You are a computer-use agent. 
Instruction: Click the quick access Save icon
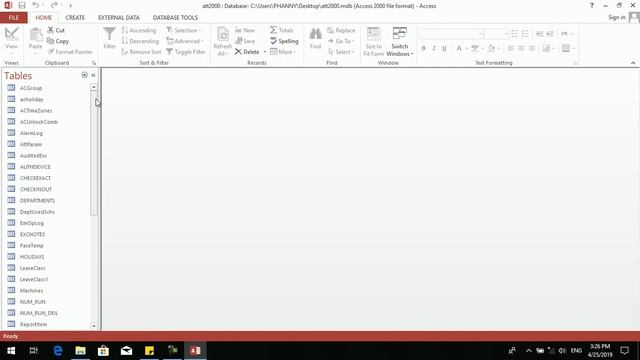pos(22,5)
